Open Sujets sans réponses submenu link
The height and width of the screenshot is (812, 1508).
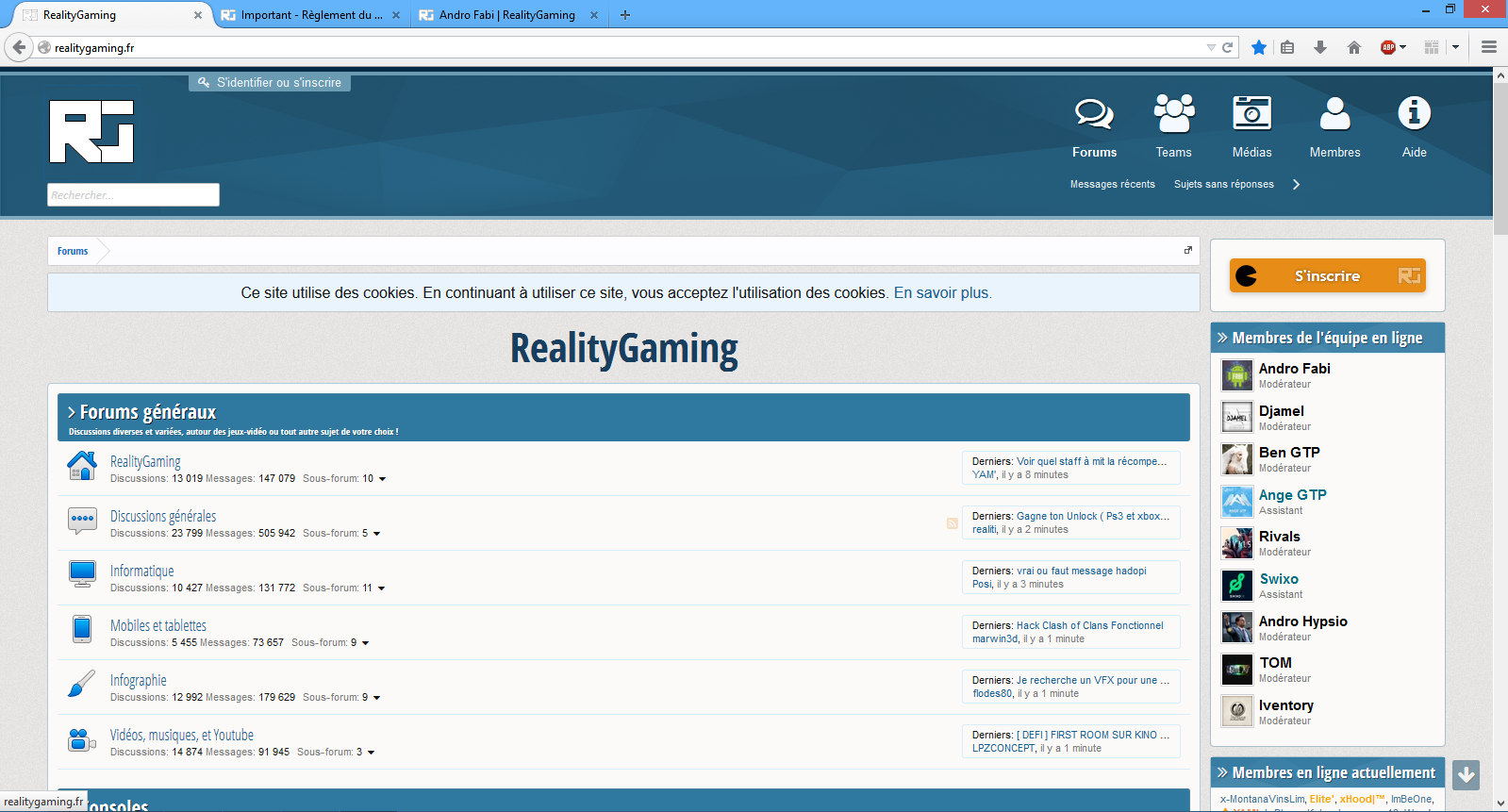click(x=1224, y=185)
